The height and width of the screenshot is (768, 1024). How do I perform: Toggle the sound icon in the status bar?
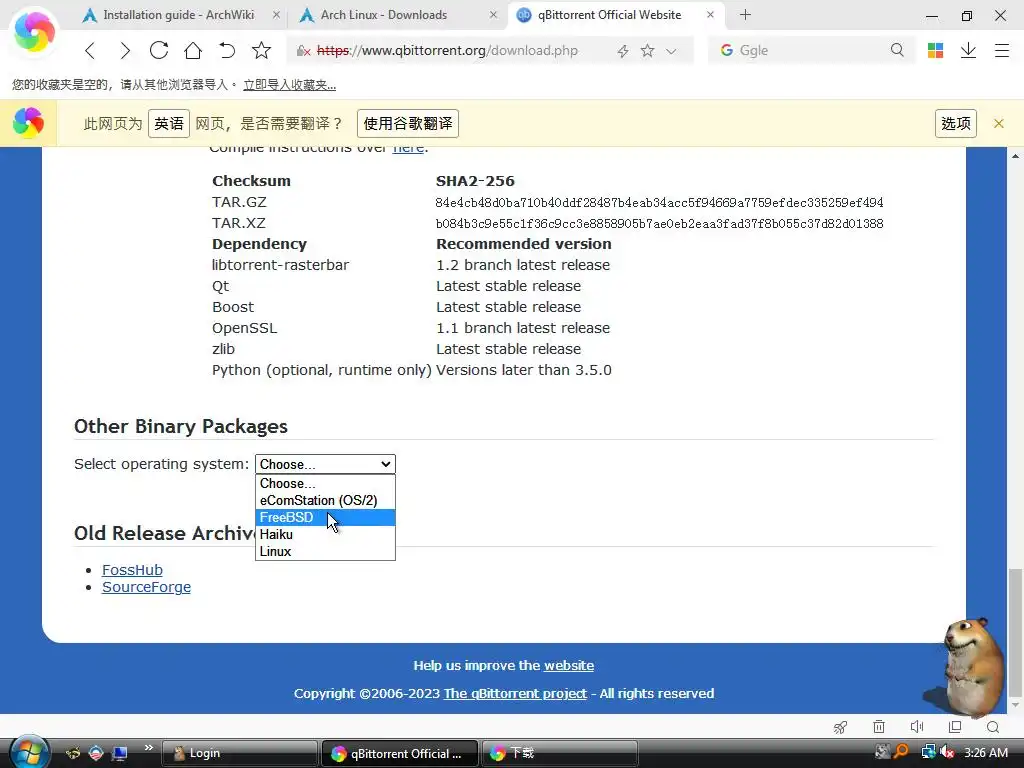[917, 727]
